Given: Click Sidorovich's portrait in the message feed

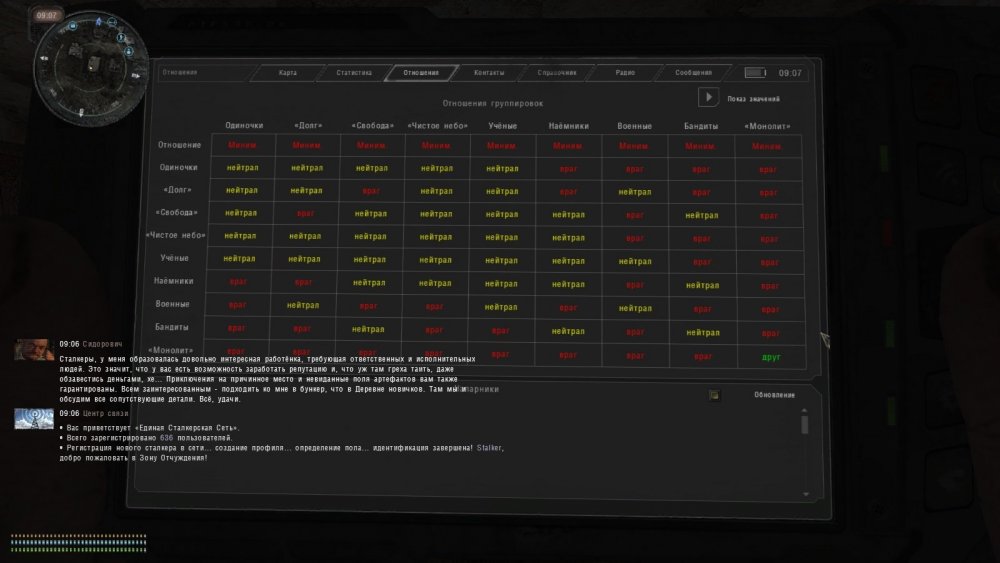Looking at the screenshot, I should pyautogui.click(x=34, y=350).
